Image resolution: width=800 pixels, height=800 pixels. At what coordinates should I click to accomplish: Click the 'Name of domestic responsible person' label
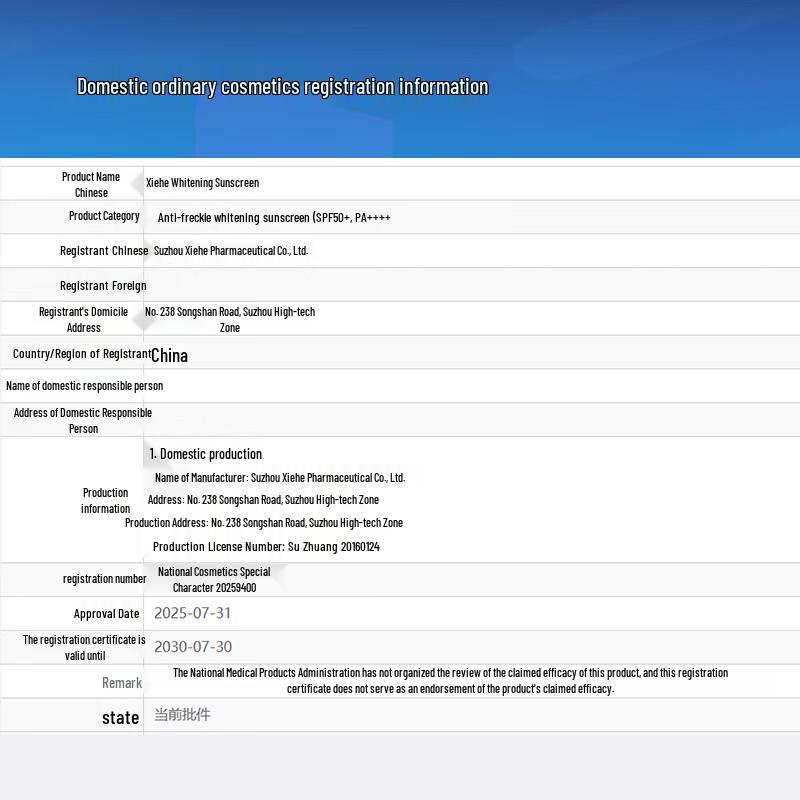coord(85,386)
